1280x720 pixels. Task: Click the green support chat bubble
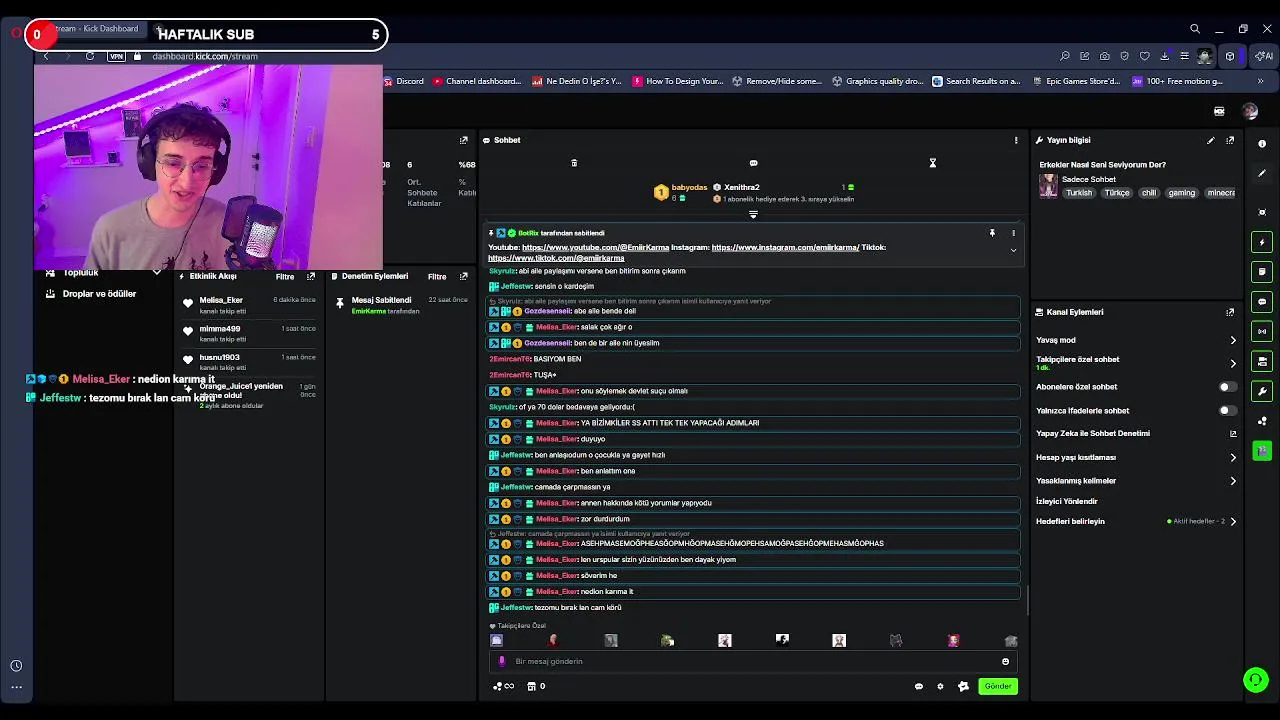point(1256,680)
